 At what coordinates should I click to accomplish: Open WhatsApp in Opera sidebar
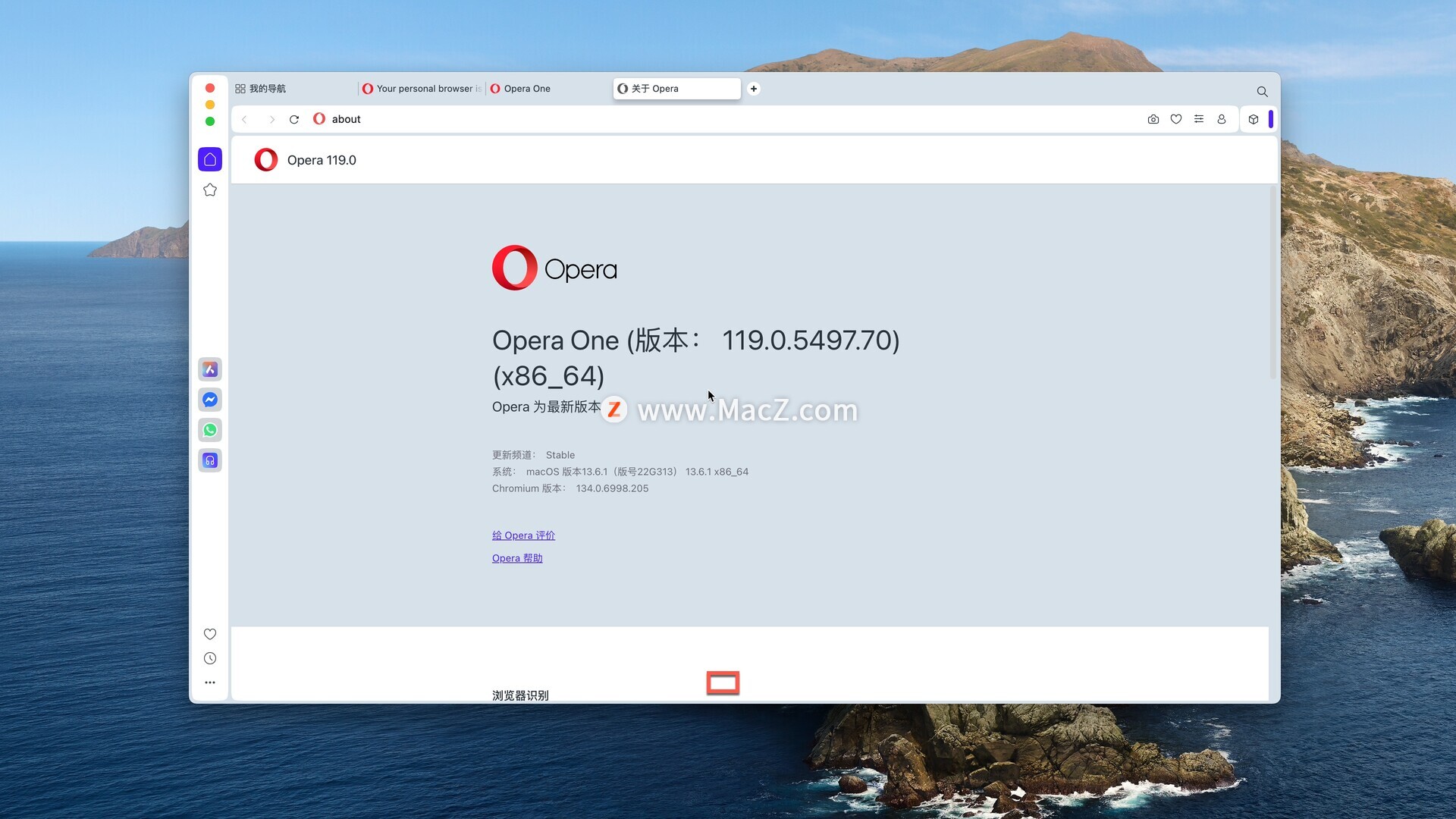tap(210, 430)
